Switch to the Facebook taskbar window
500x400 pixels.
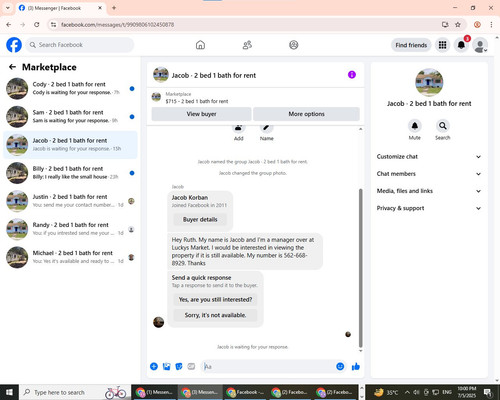245,392
